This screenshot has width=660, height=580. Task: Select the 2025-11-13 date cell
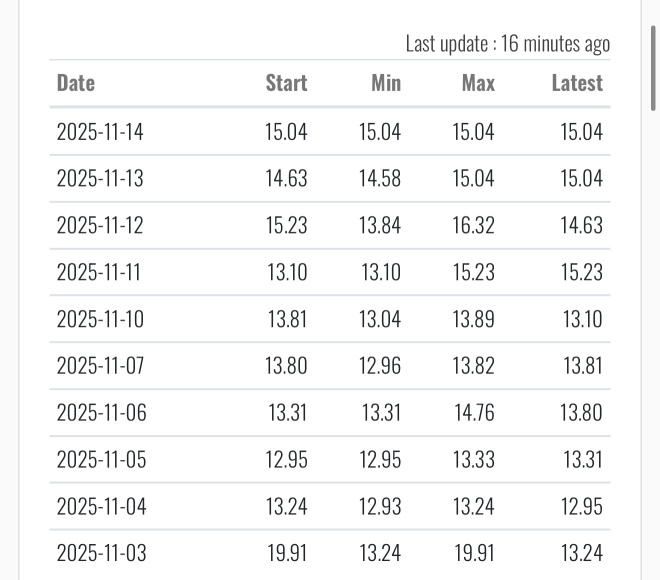coord(100,178)
